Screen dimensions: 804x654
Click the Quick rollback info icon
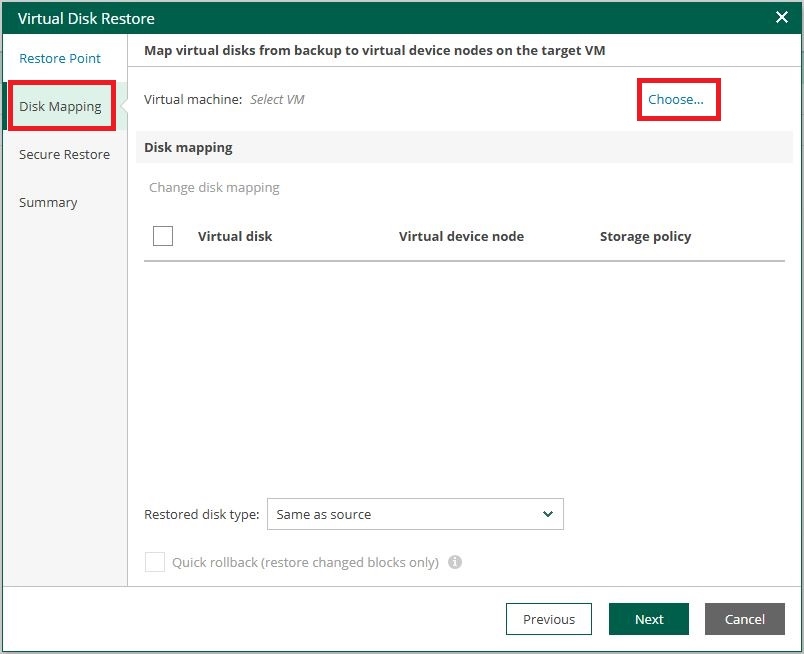point(455,562)
